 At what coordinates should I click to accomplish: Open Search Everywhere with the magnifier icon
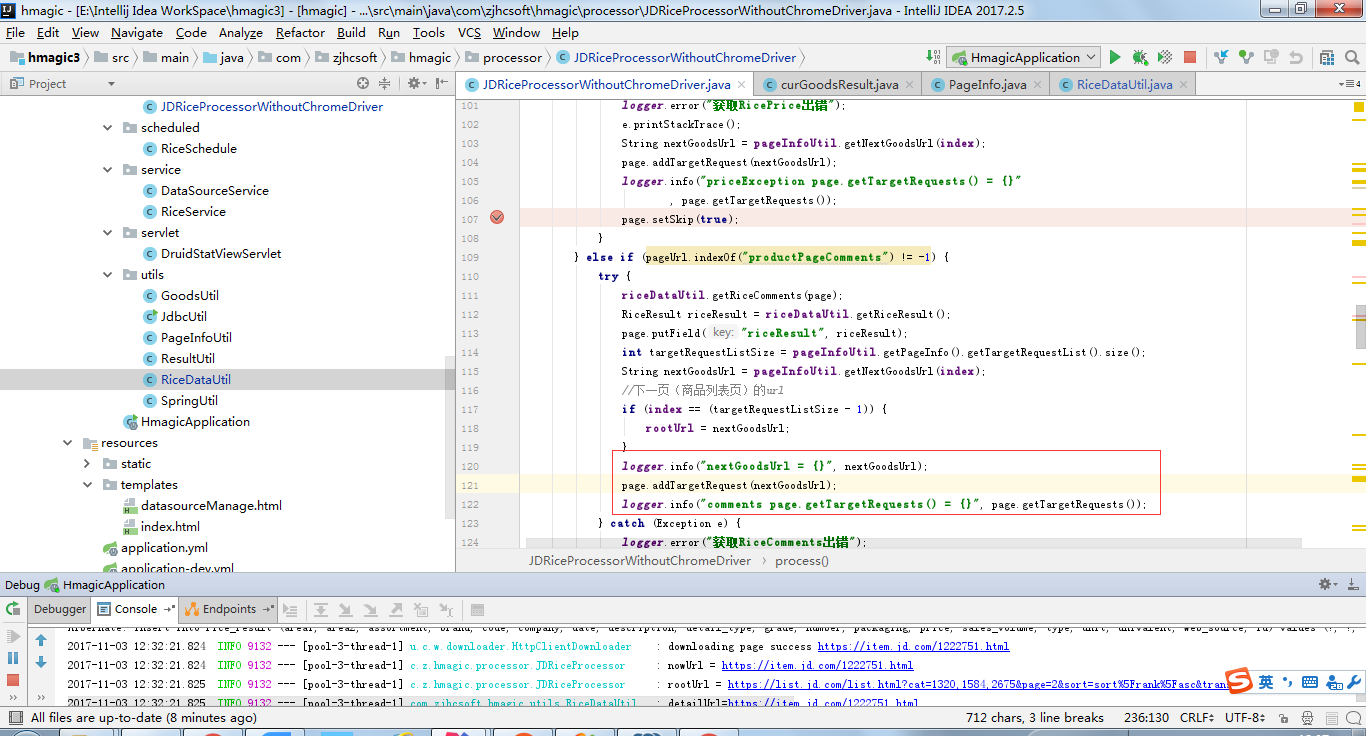(1352, 57)
